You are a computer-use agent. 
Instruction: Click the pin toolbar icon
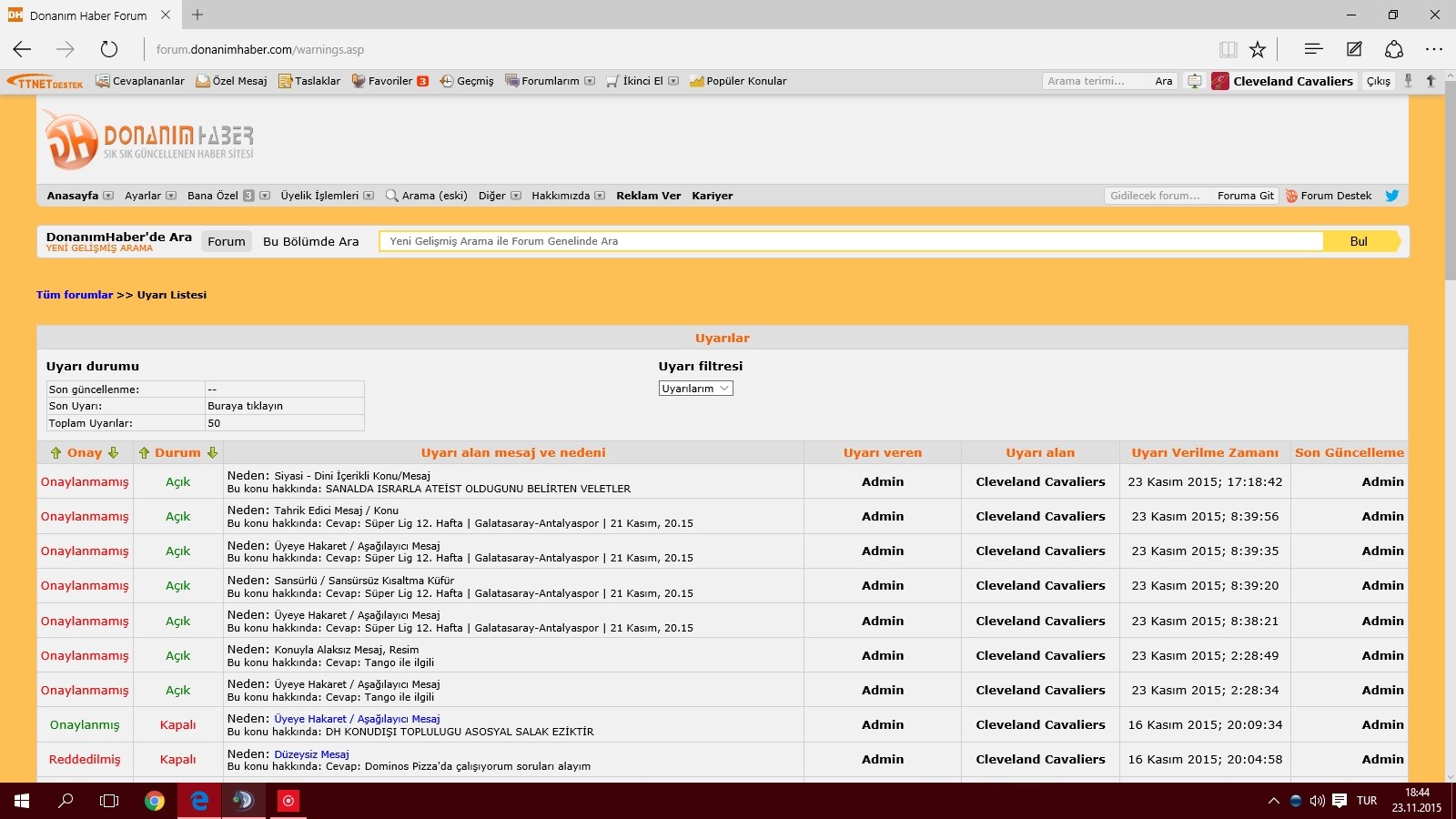click(x=1408, y=81)
